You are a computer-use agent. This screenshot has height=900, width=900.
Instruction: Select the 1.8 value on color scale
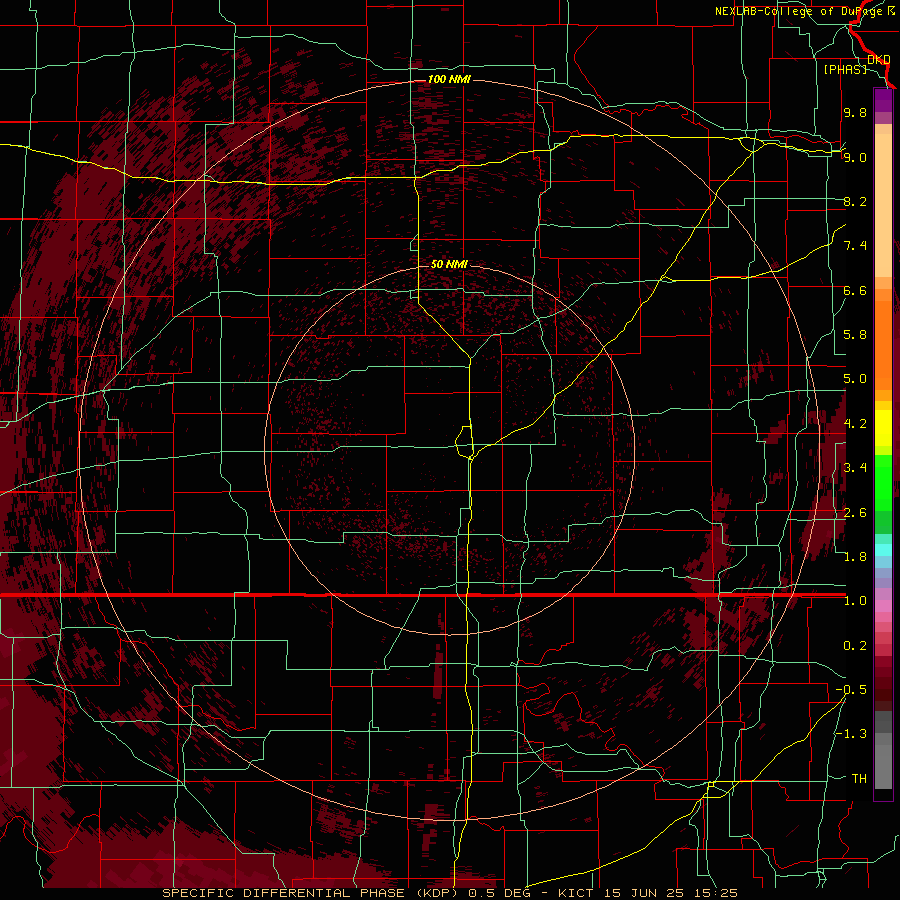click(855, 557)
